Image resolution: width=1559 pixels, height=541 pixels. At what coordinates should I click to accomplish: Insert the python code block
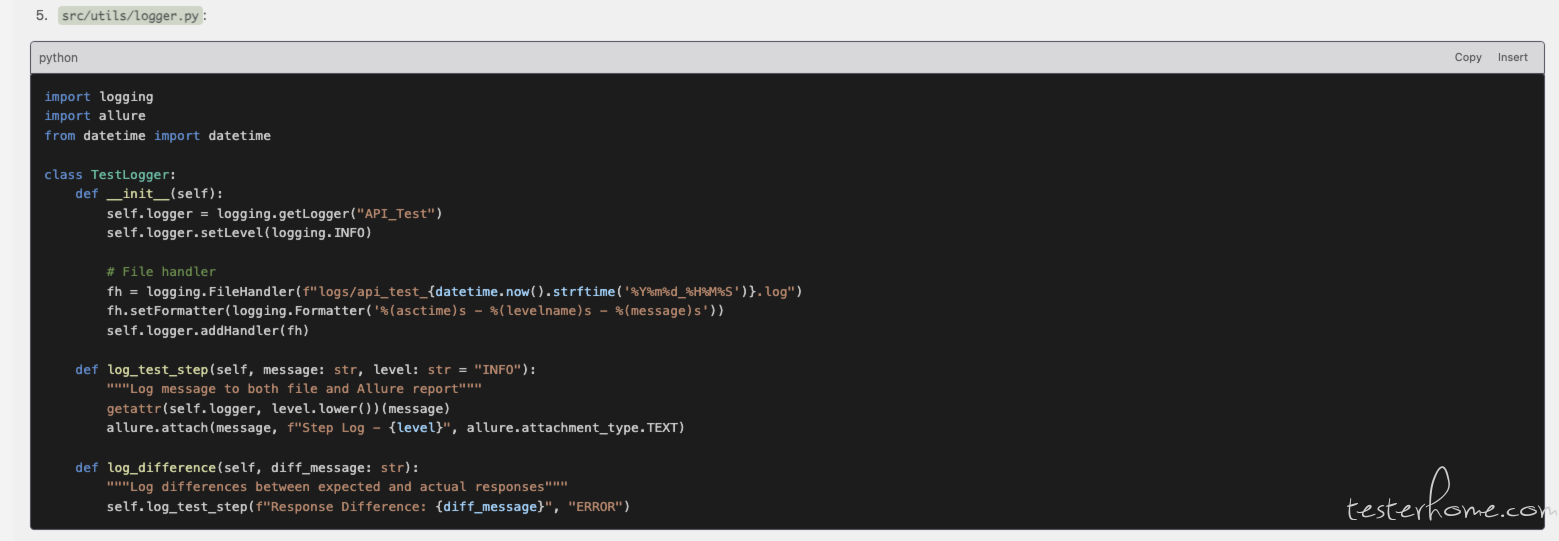point(1512,57)
